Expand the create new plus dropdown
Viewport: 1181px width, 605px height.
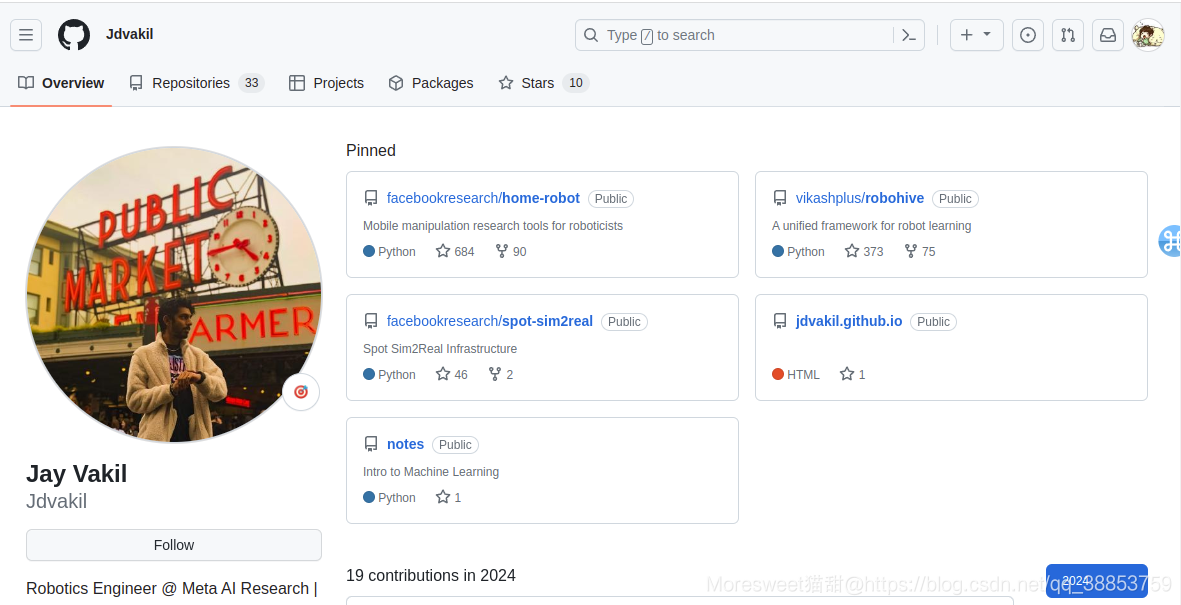977,35
